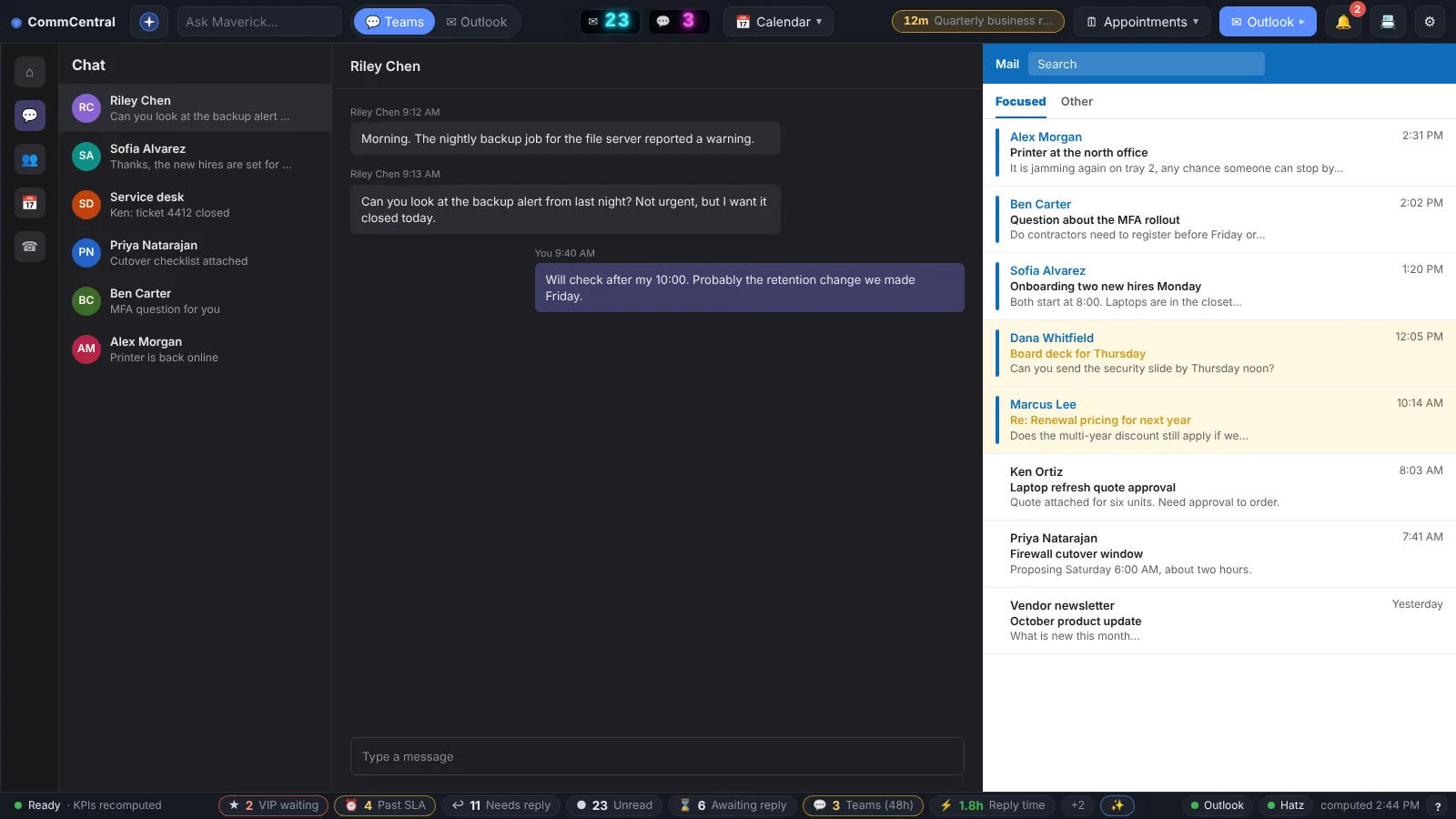Image resolution: width=1456 pixels, height=819 pixels.
Task: Open the calendar sidebar icon
Action: click(x=30, y=203)
